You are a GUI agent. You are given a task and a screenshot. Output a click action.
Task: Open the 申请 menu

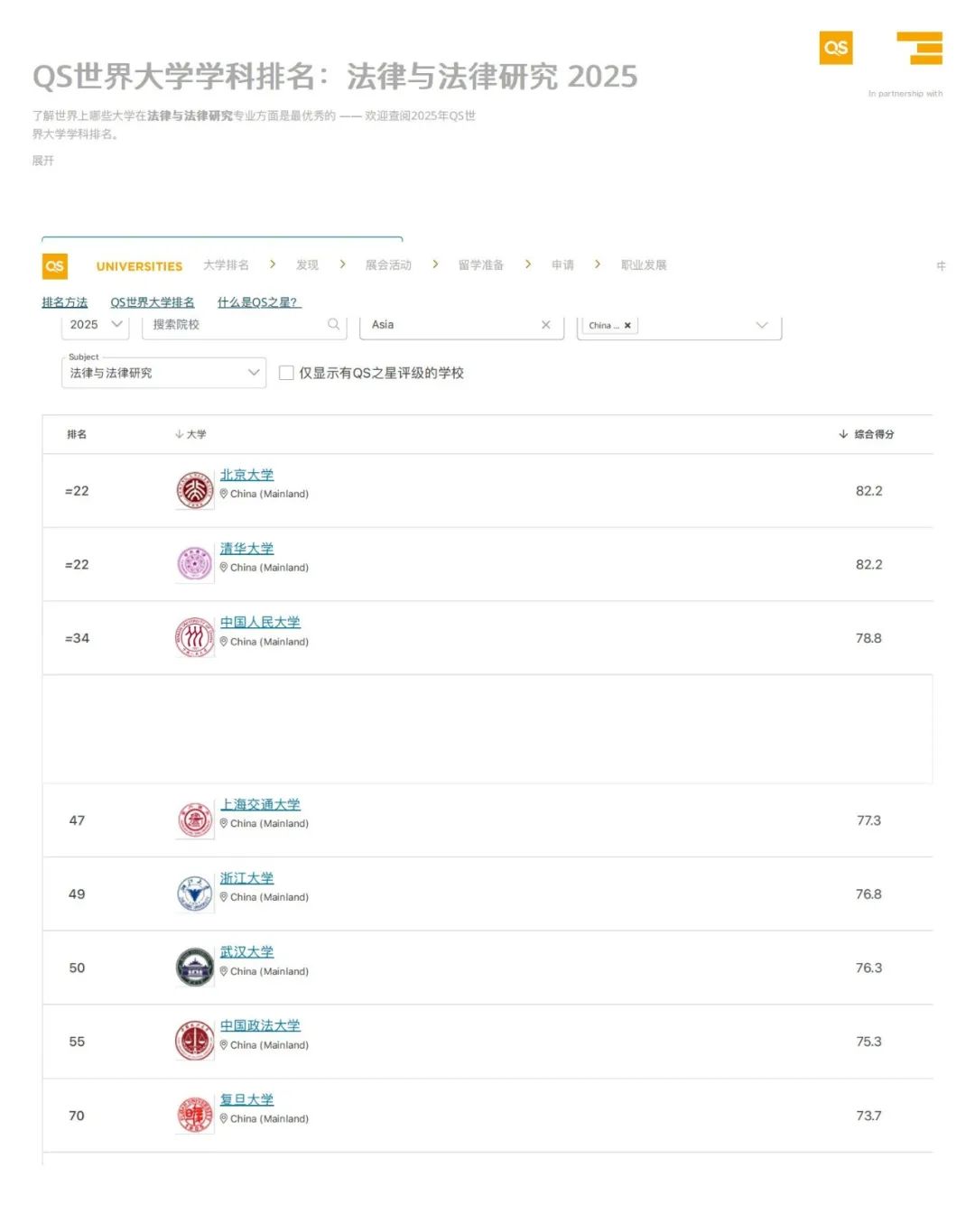pos(562,265)
